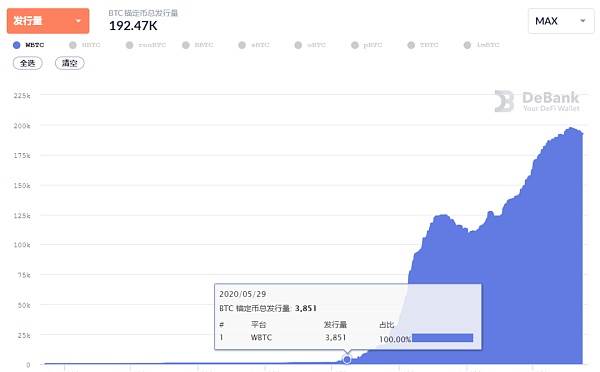
Task: Click the DeBank logo watermark
Action: click(537, 101)
